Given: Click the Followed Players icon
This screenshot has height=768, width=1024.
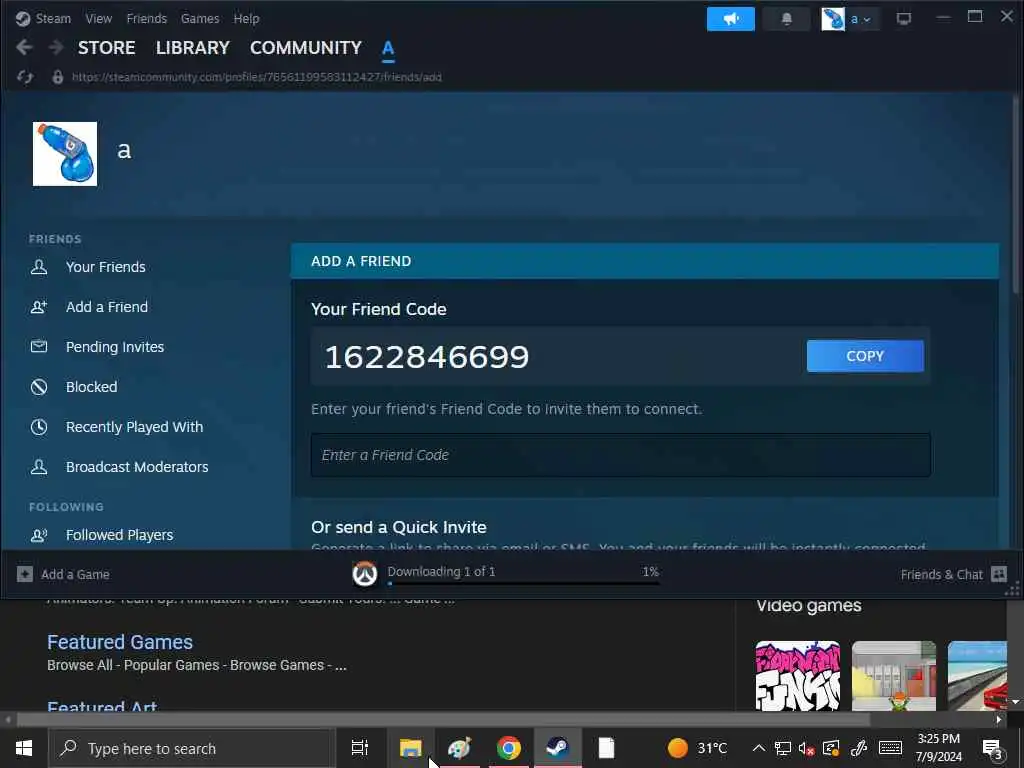Looking at the screenshot, I should point(39,535).
